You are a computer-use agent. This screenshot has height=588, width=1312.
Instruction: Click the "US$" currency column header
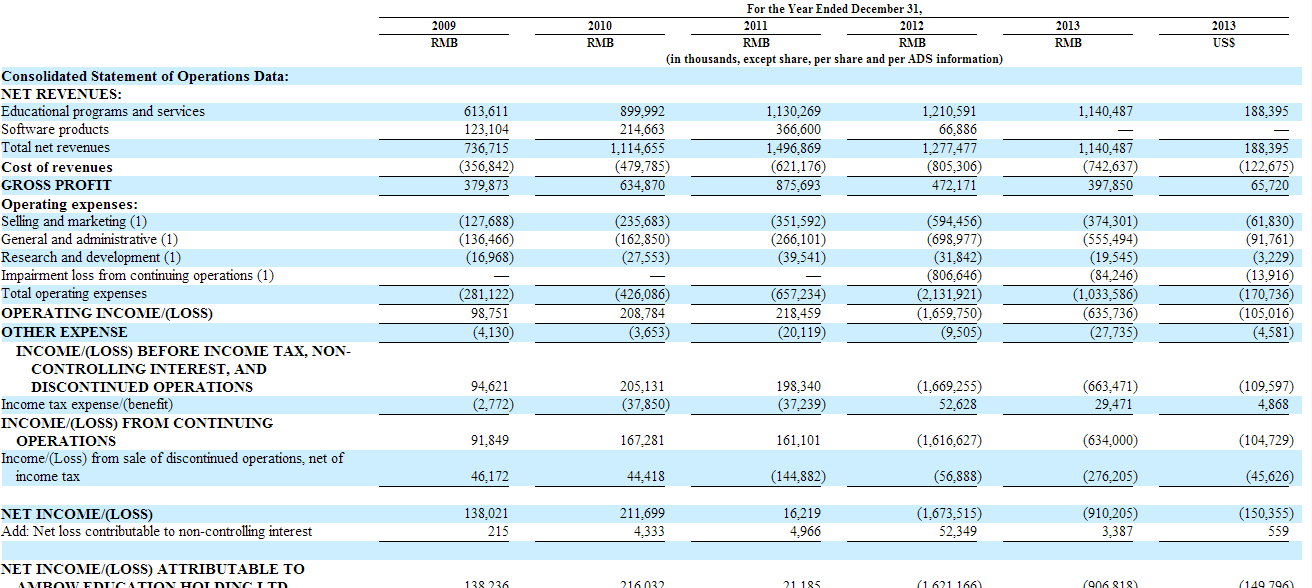point(1223,43)
